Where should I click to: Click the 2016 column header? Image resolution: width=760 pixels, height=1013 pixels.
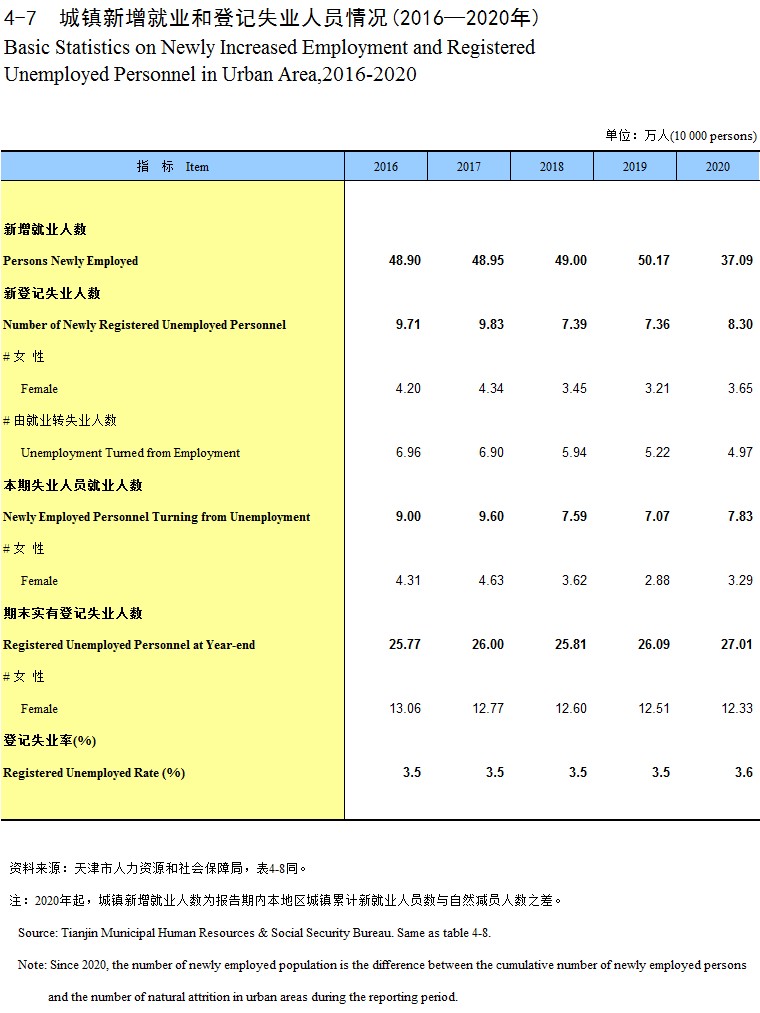click(386, 166)
